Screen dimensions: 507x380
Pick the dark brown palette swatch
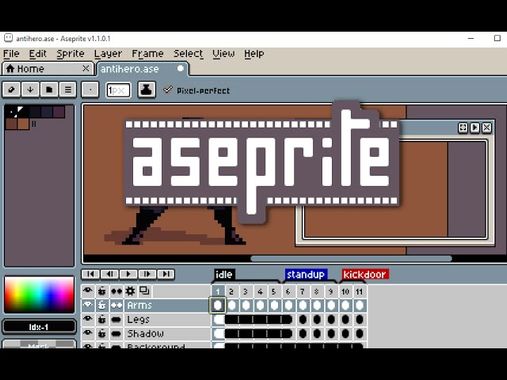pos(12,124)
